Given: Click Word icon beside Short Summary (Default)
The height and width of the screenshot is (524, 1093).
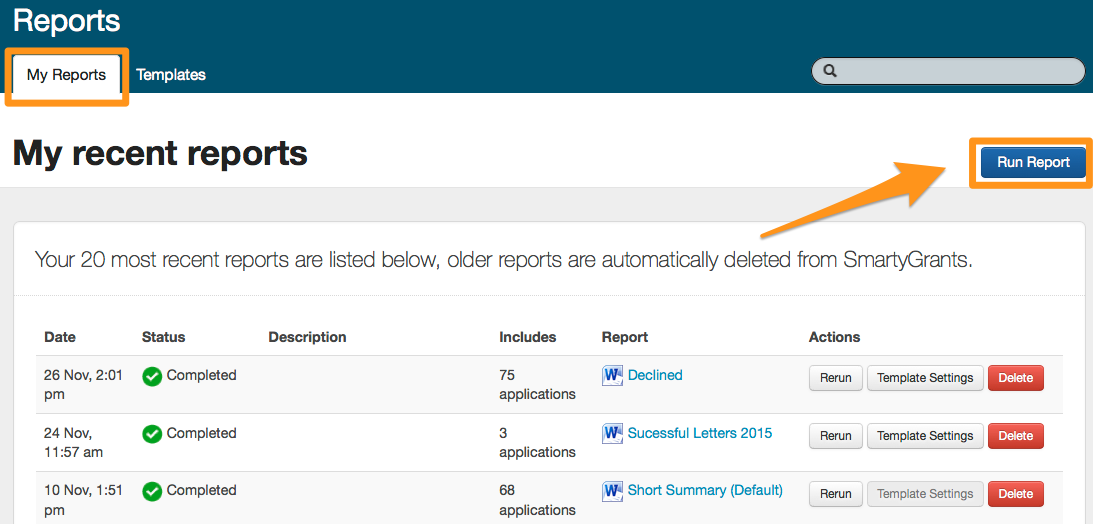Looking at the screenshot, I should [612, 491].
